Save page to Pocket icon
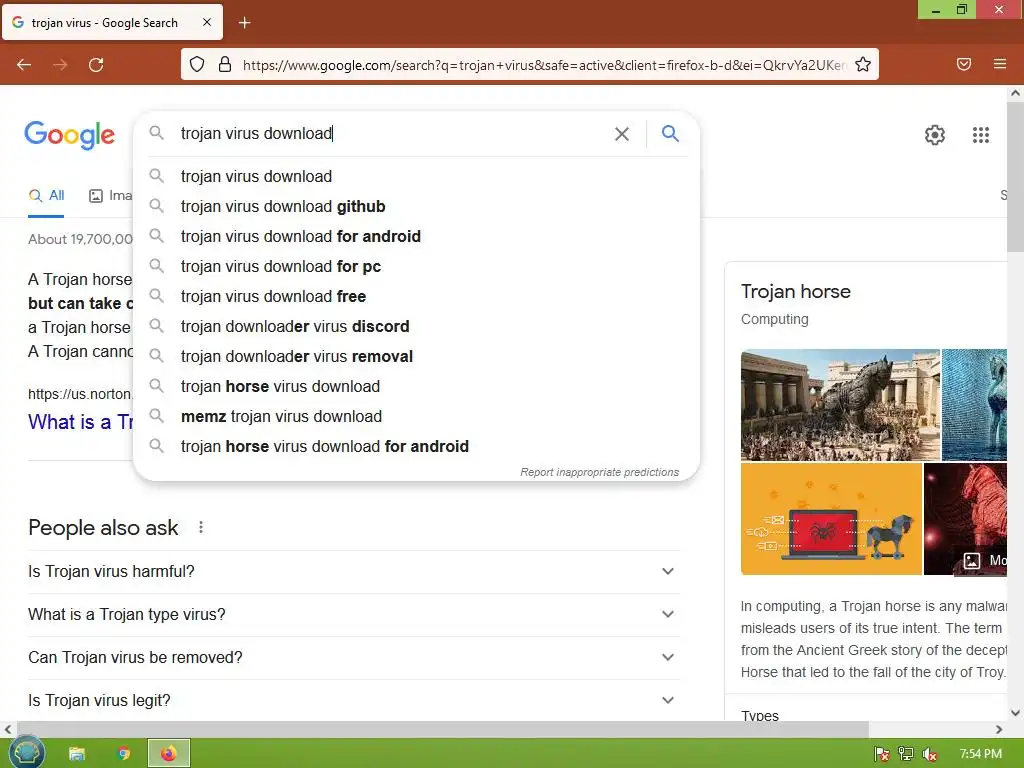Screen dimensions: 1024x768 point(964,64)
